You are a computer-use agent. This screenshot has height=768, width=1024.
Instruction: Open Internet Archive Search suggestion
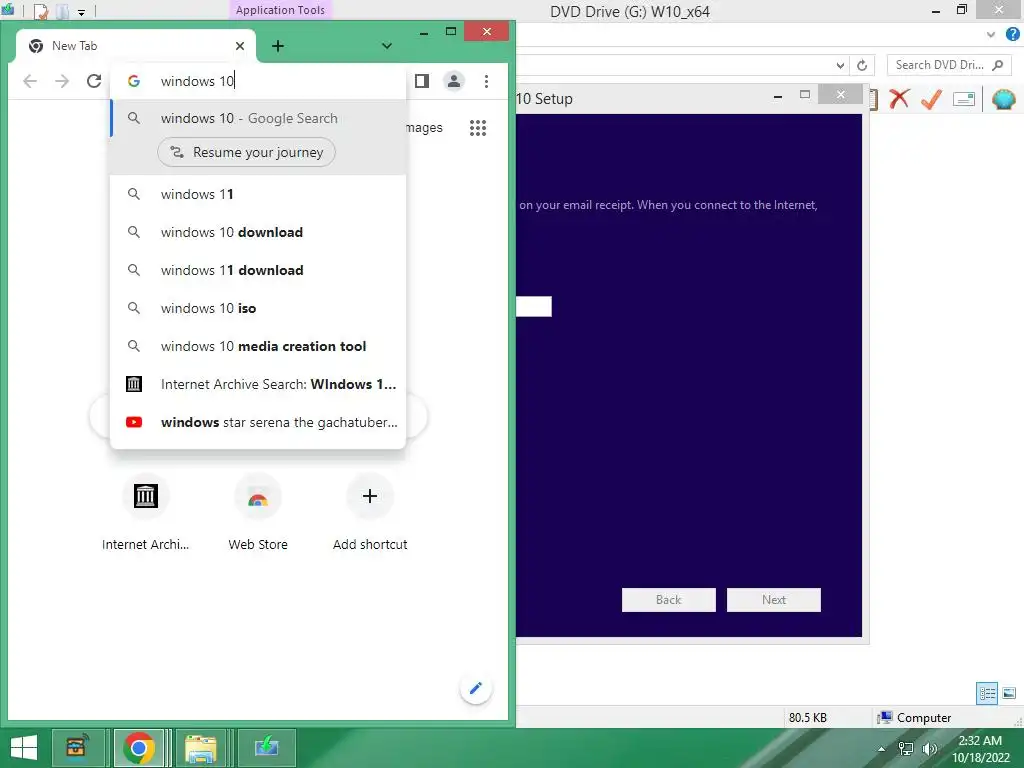pos(258,384)
